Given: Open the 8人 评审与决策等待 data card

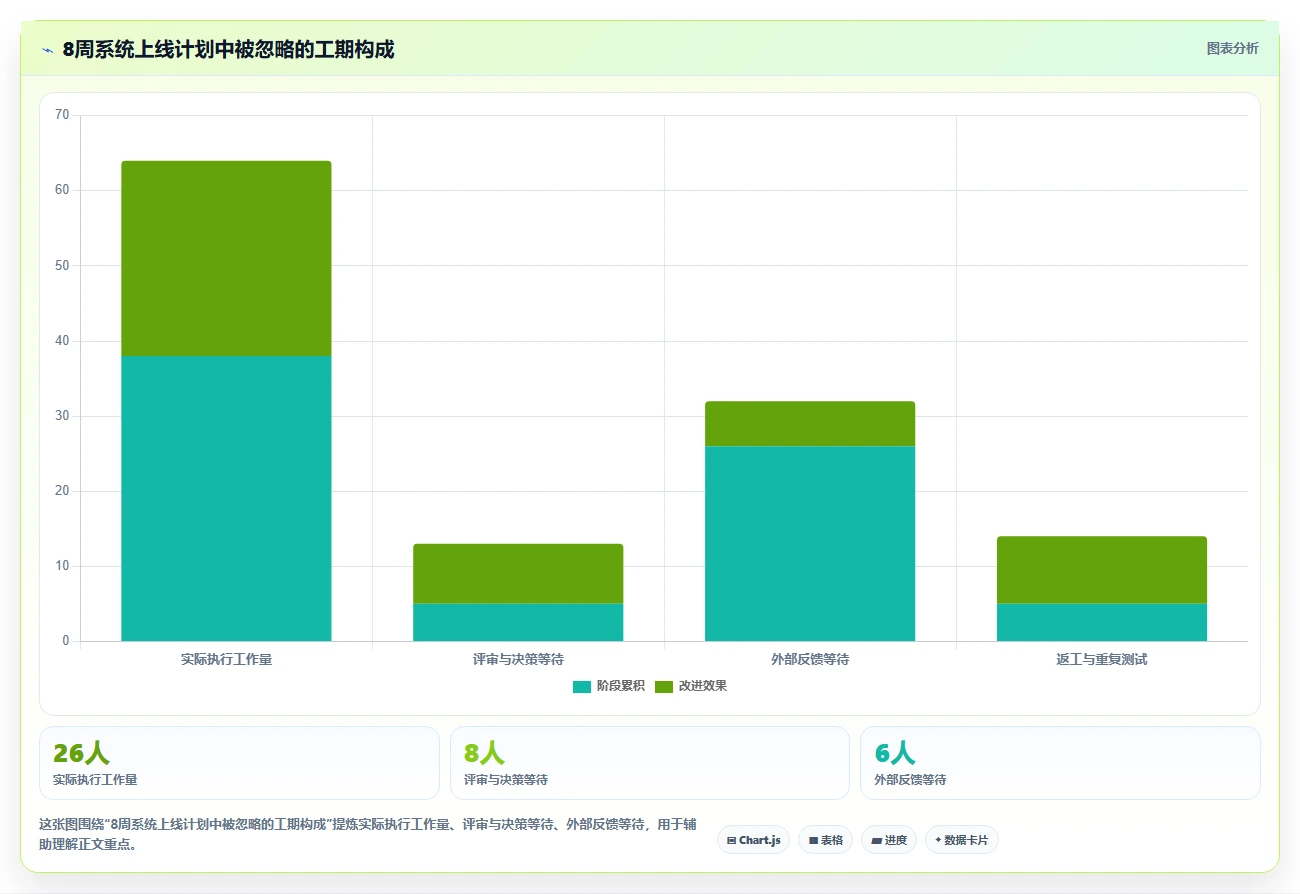Looking at the screenshot, I should 650,763.
